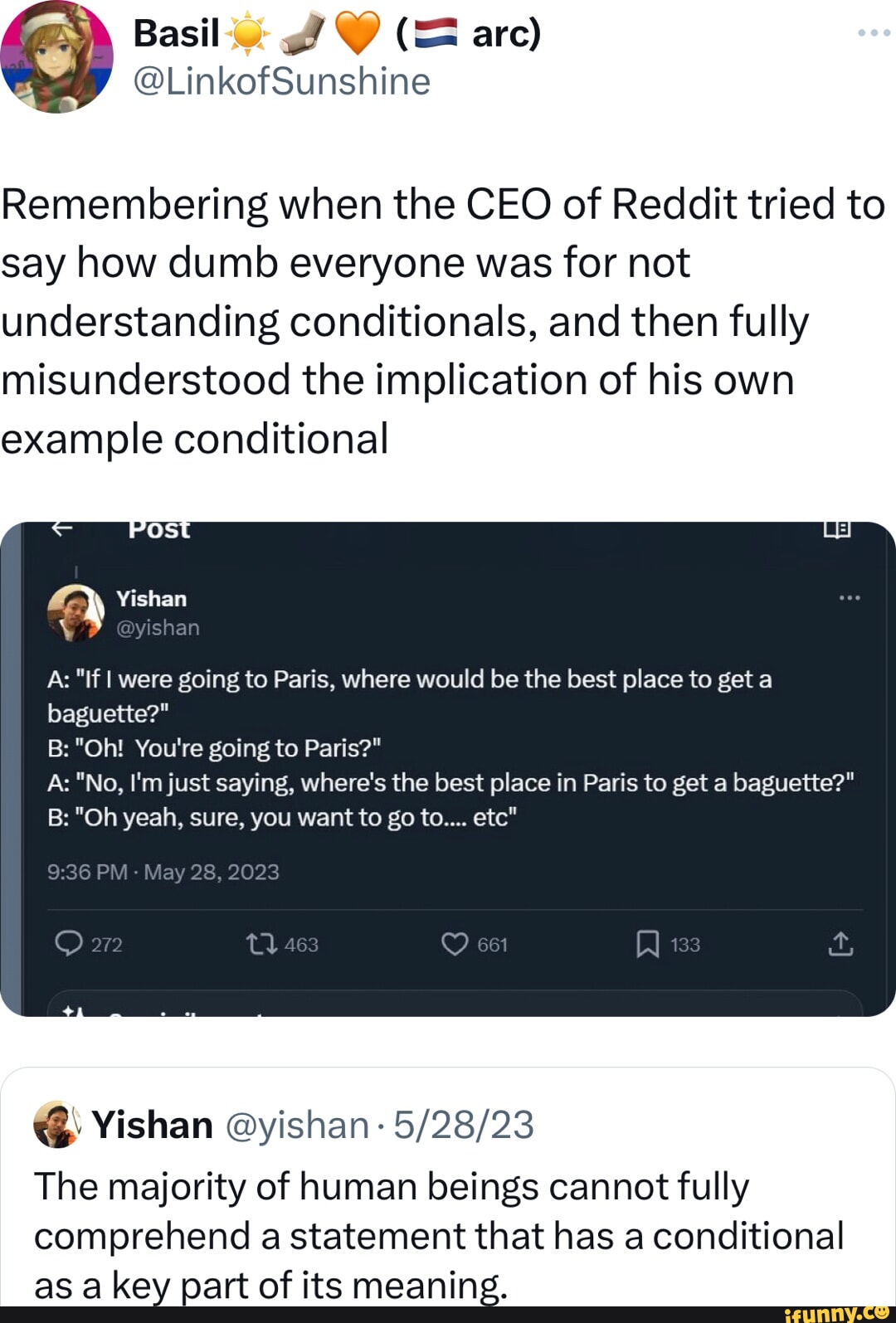This screenshot has height=1323, width=896.
Task: Click the Basil display name
Action: (x=176, y=33)
